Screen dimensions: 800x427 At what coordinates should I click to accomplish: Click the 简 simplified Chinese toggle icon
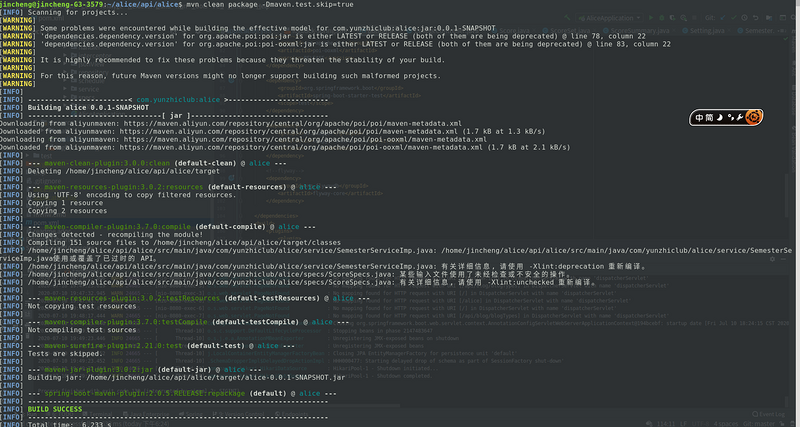click(x=709, y=117)
